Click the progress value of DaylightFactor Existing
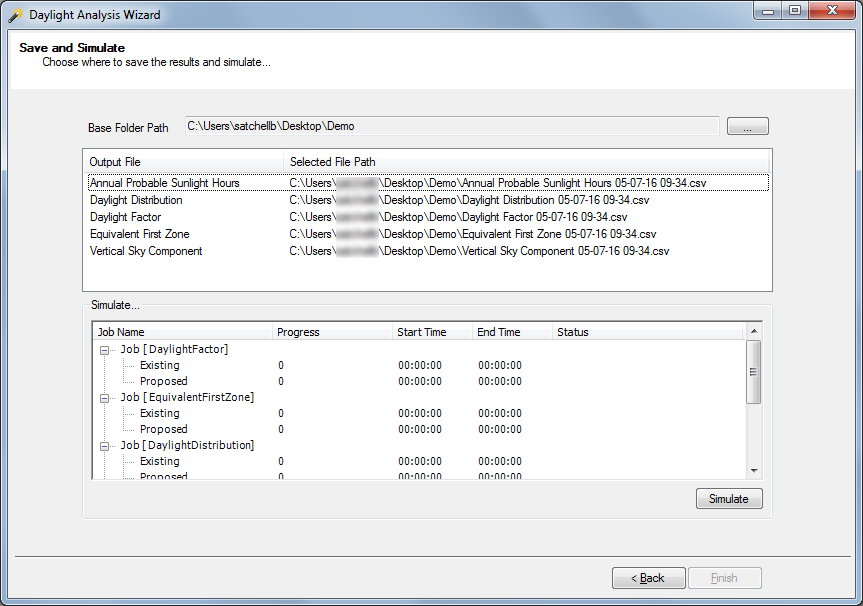 coord(281,365)
